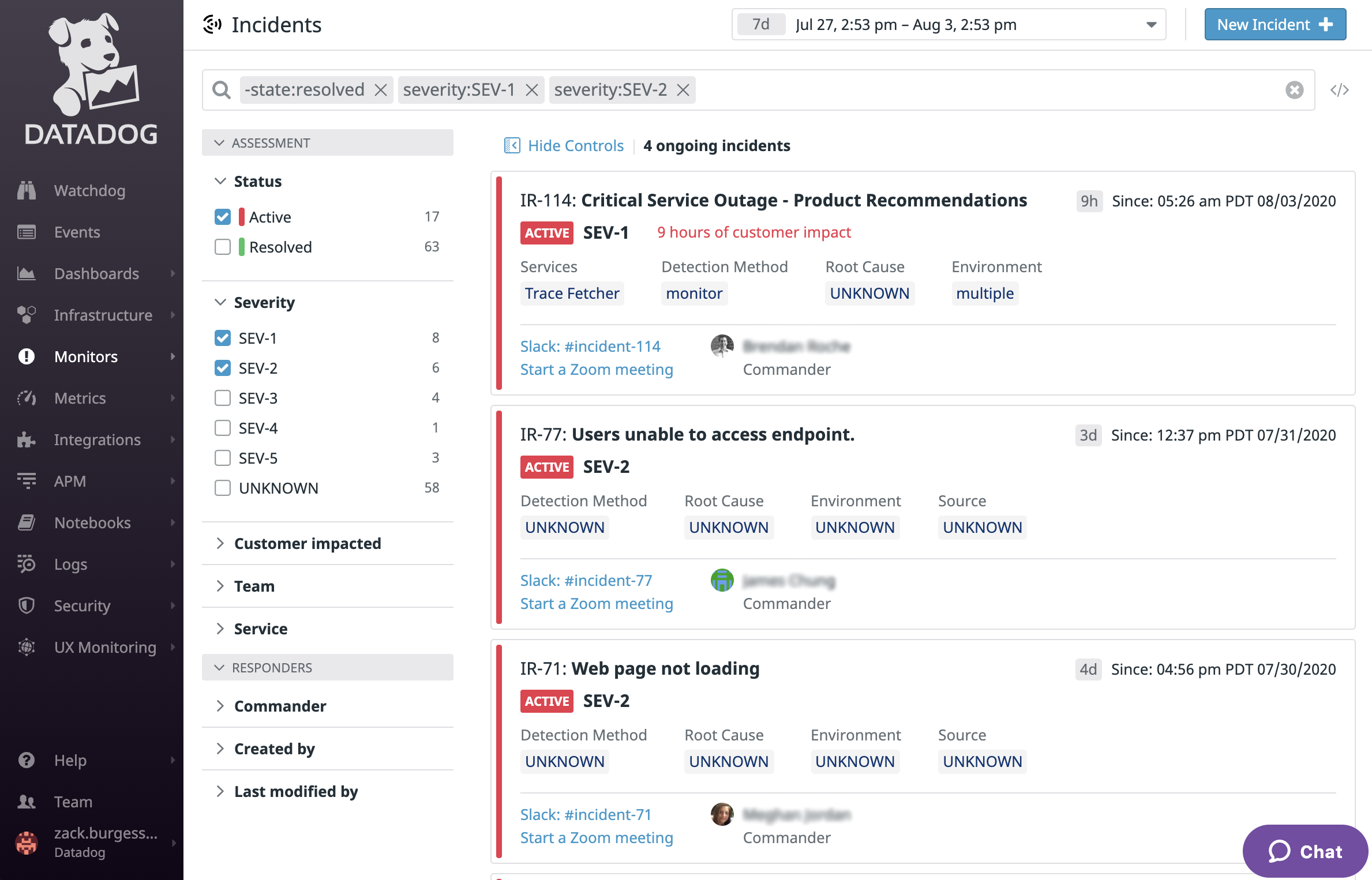This screenshot has height=880, width=1372.
Task: Open the Dashboards menu
Action: 96,273
